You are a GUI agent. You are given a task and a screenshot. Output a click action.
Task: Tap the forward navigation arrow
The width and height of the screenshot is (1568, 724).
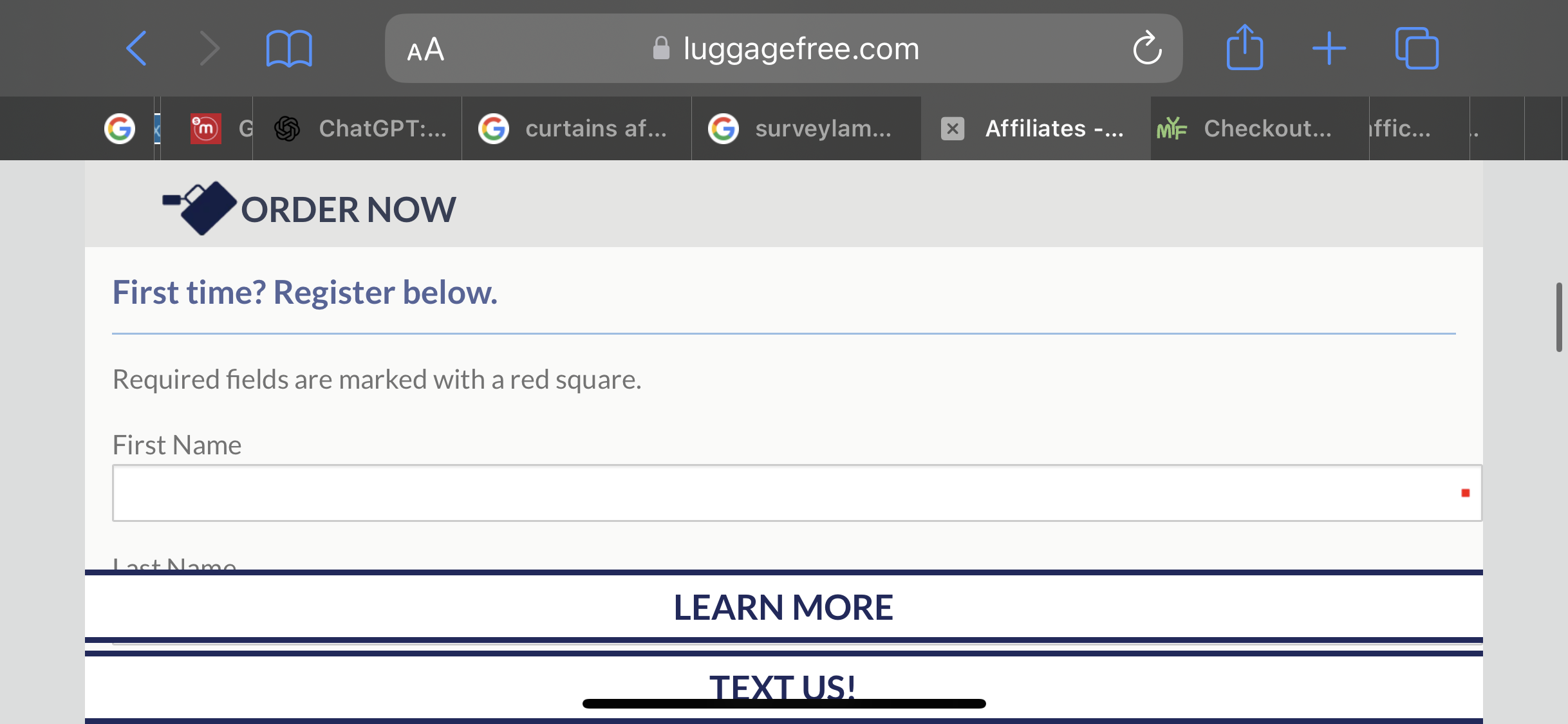(209, 48)
